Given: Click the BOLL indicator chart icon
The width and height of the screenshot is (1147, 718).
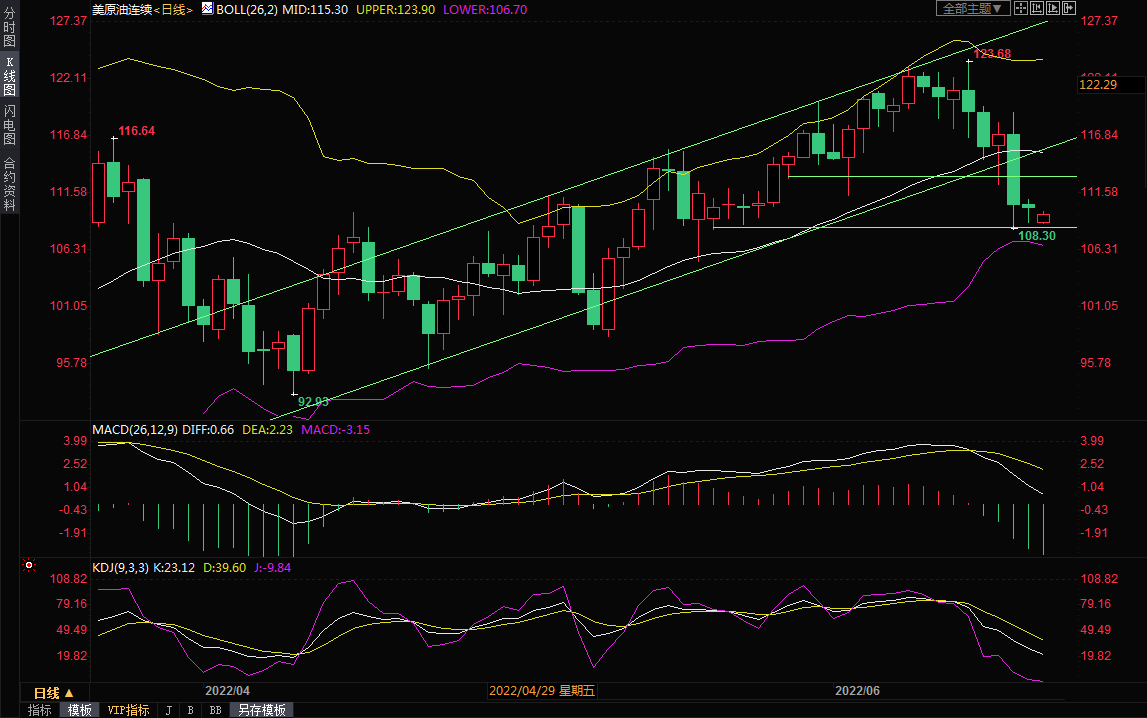Looking at the screenshot, I should click(207, 9).
